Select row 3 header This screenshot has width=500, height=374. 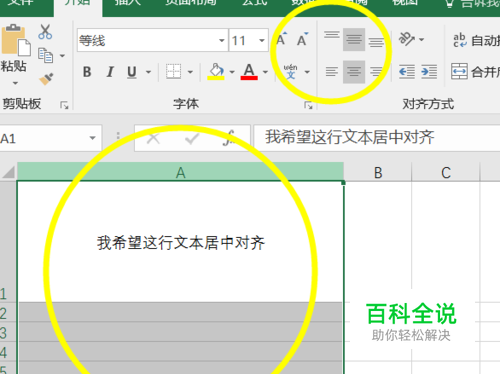pos(8,332)
